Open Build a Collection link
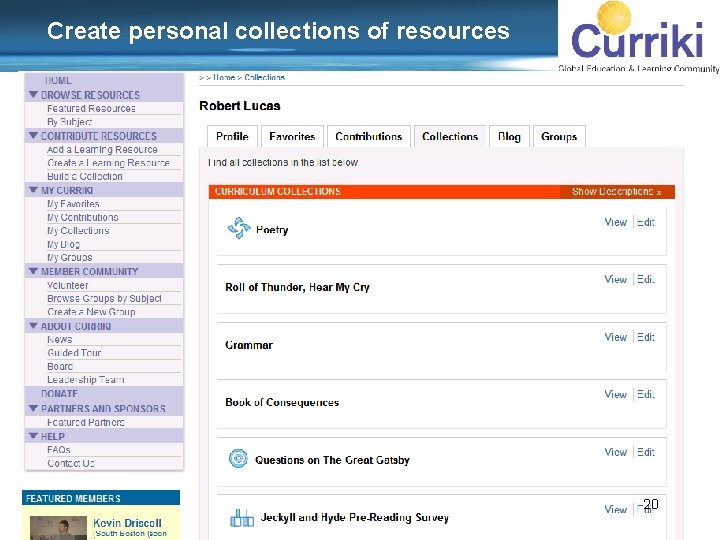 84,176
